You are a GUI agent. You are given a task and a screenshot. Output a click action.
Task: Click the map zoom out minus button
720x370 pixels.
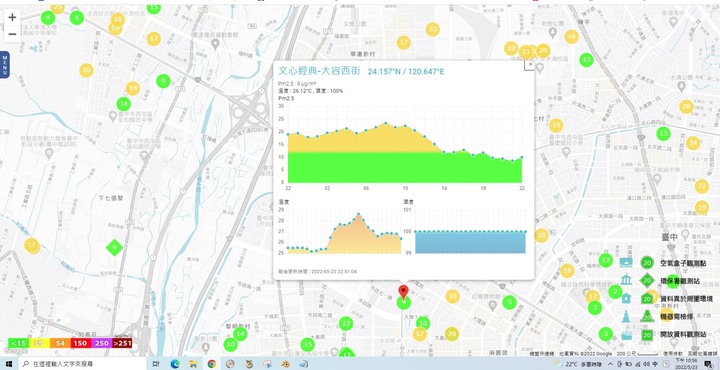click(x=12, y=34)
